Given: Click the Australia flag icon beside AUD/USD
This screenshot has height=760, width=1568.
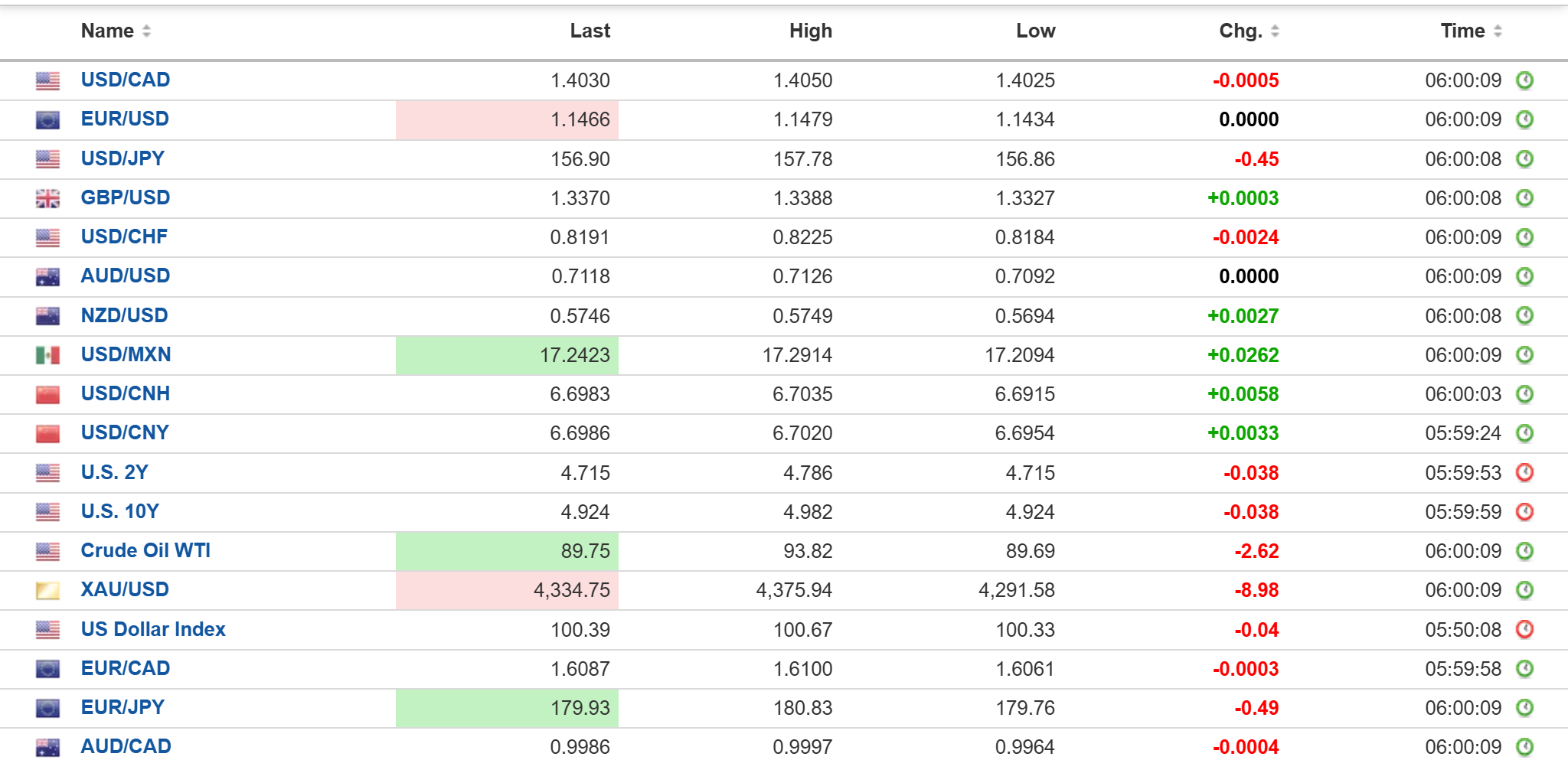Looking at the screenshot, I should coord(47,276).
